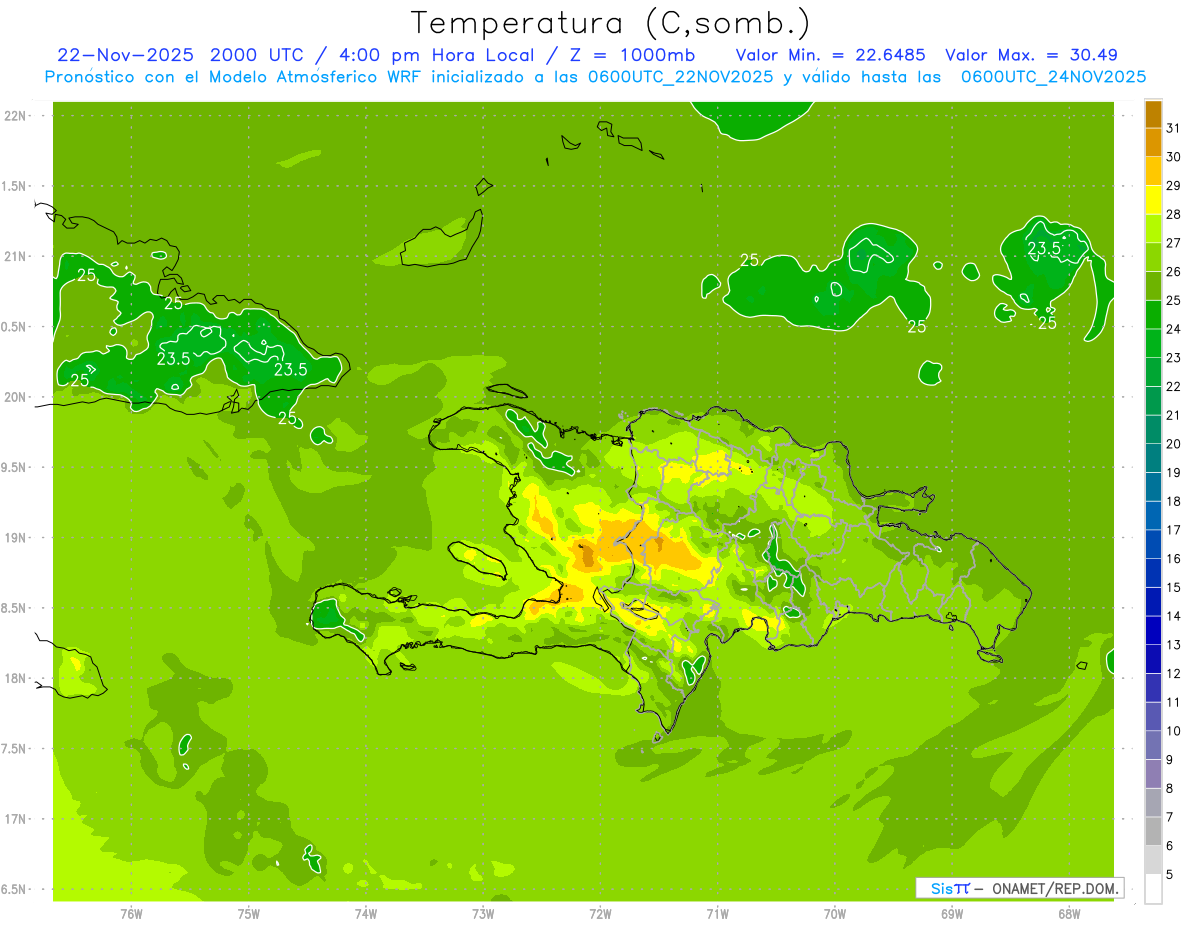1200x927 pixels.
Task: Click the '20N' latitude axis label
Action: (x=15, y=397)
